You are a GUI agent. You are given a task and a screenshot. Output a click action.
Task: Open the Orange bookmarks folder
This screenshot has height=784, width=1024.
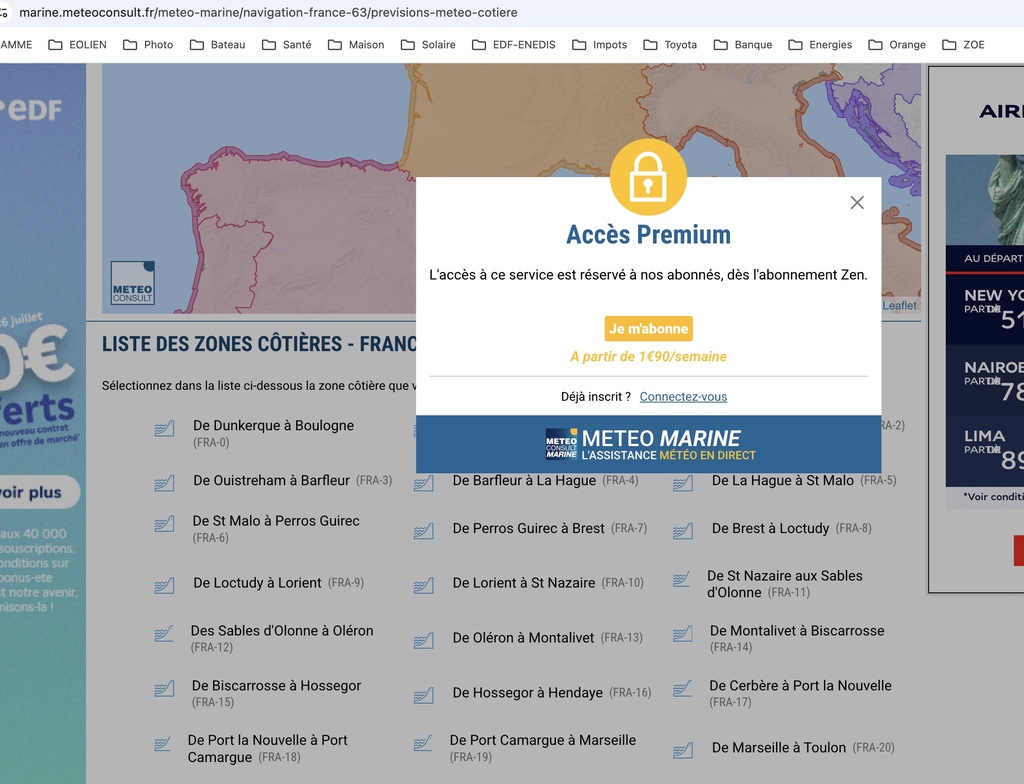click(x=897, y=44)
